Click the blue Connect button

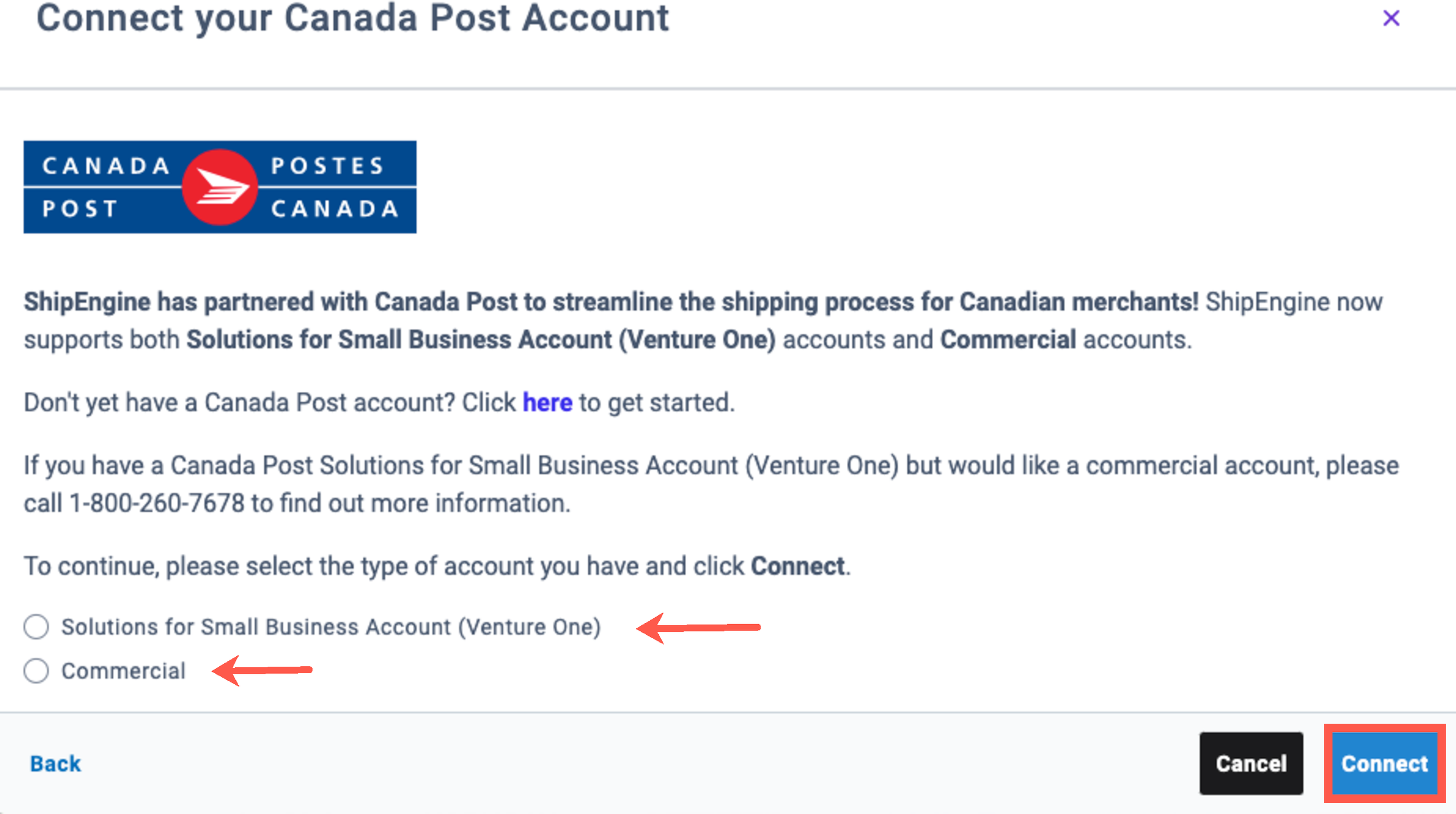coord(1384,763)
